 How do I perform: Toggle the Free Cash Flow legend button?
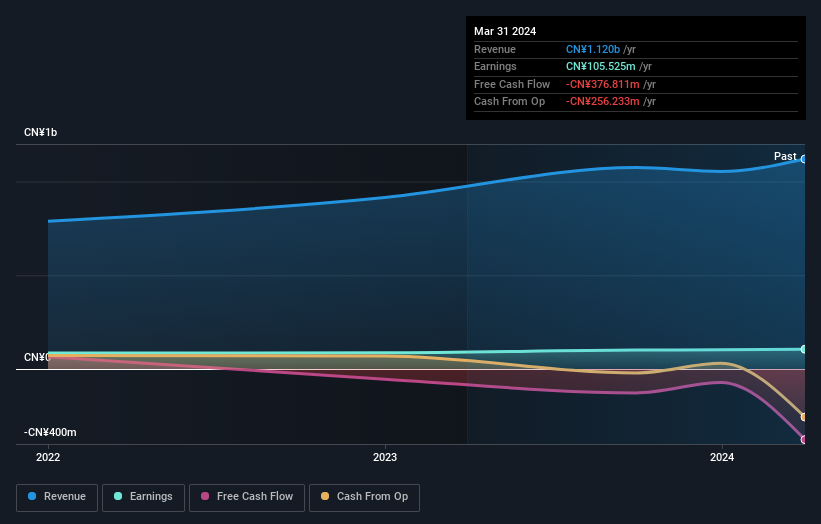click(x=247, y=497)
